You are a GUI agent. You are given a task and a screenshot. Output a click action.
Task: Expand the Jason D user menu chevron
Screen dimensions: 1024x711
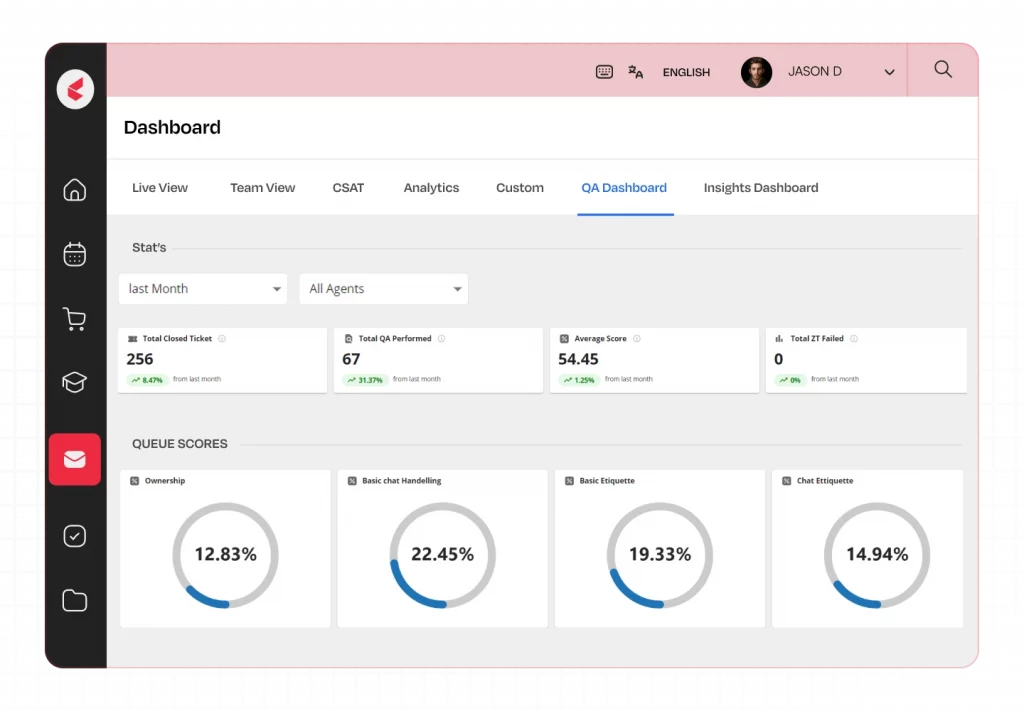pyautogui.click(x=889, y=72)
